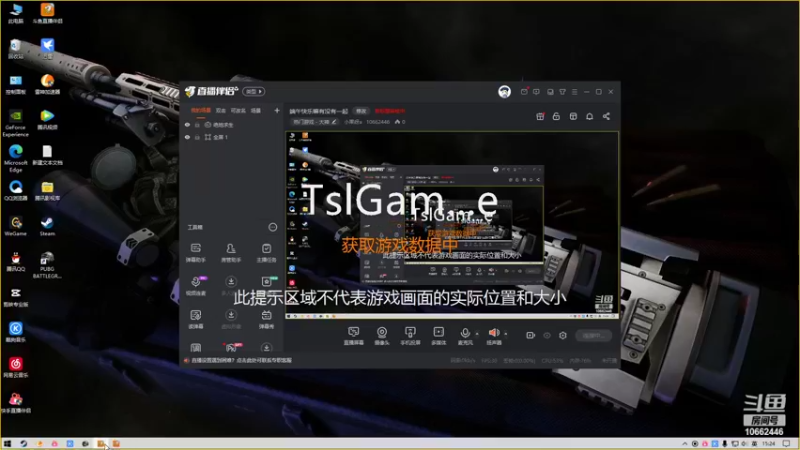Add a 手机投屏 phone casting source
This screenshot has height=450, width=800.
(x=410, y=336)
